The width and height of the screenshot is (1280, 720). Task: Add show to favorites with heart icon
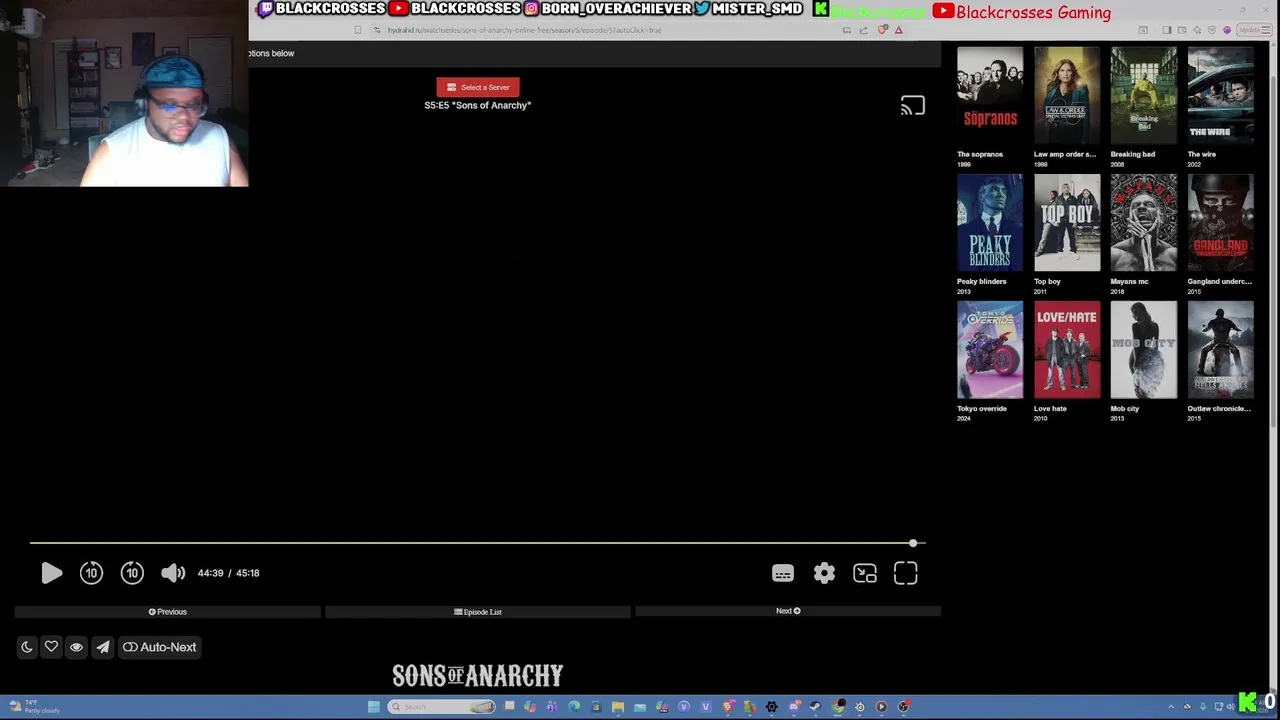coord(51,647)
